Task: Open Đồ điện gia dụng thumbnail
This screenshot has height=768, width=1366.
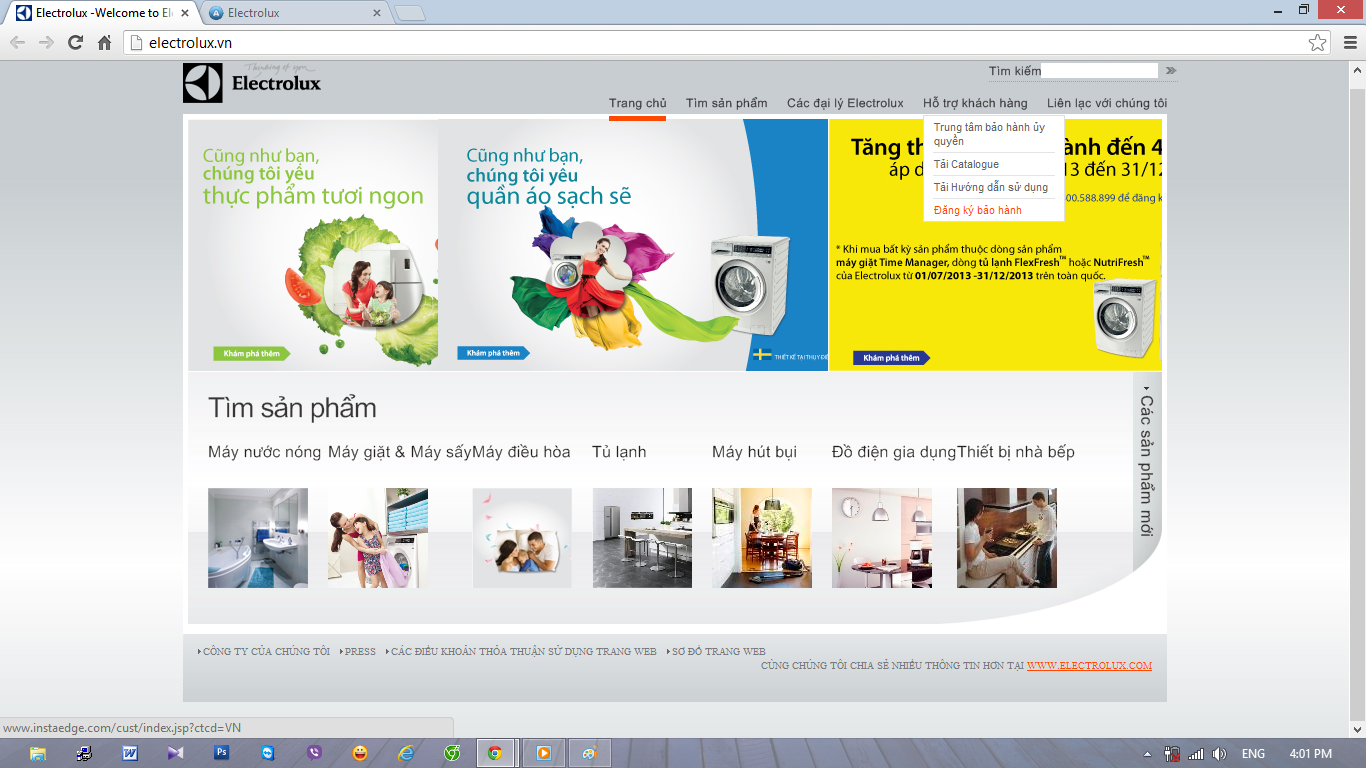Action: [x=882, y=538]
